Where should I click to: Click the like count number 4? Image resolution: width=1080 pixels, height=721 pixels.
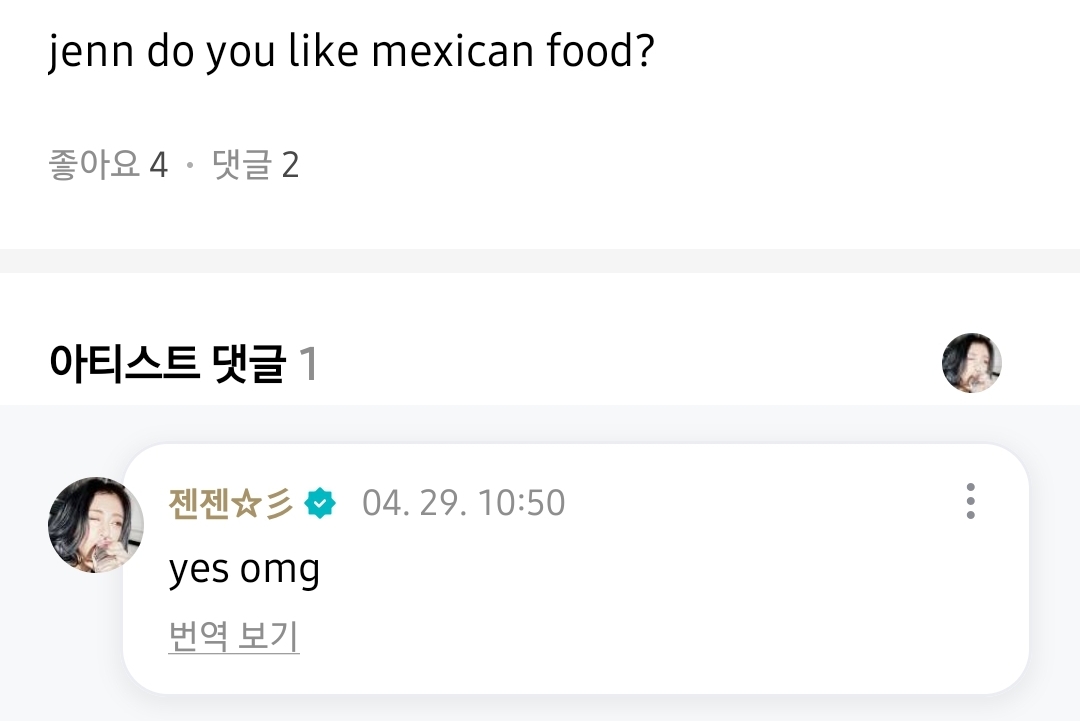tap(159, 165)
